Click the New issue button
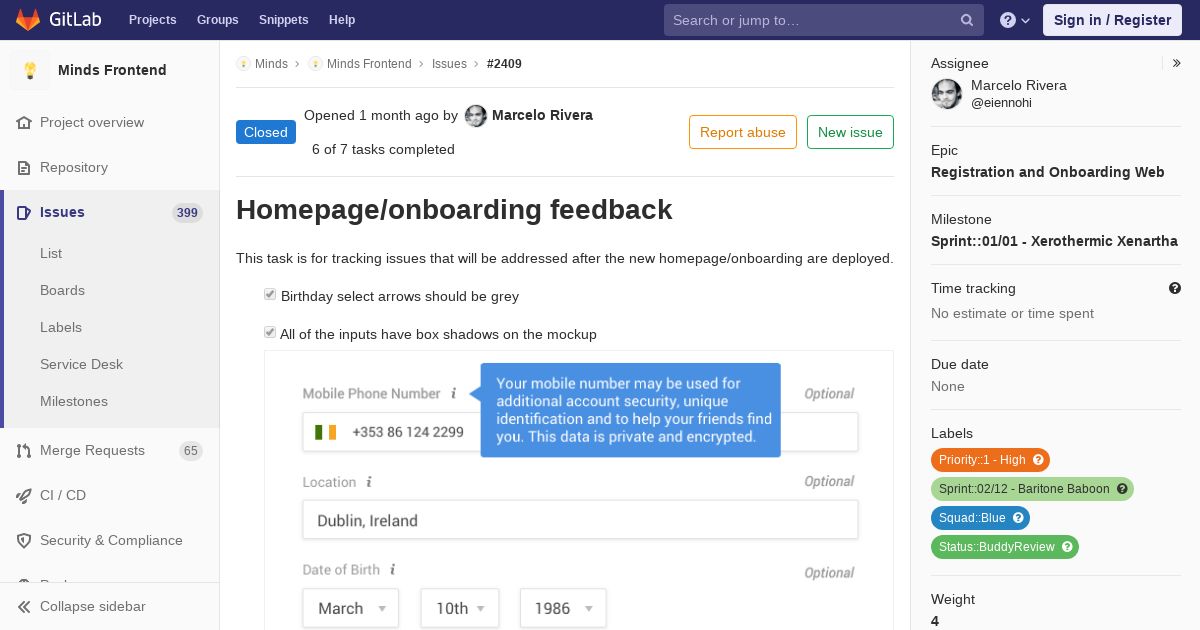 click(850, 132)
